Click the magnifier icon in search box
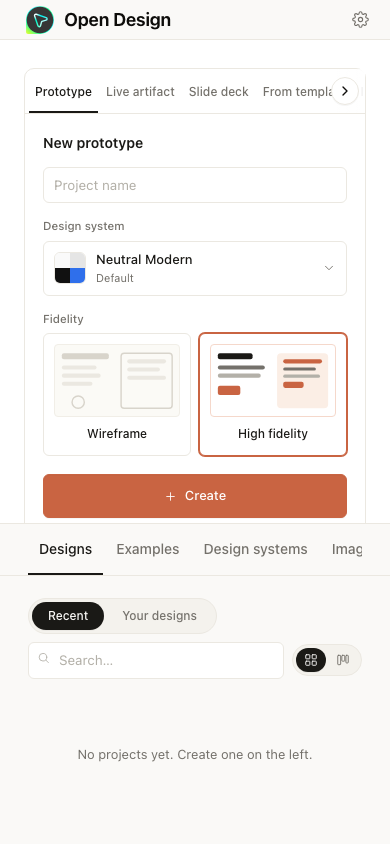This screenshot has width=390, height=844. [44, 659]
